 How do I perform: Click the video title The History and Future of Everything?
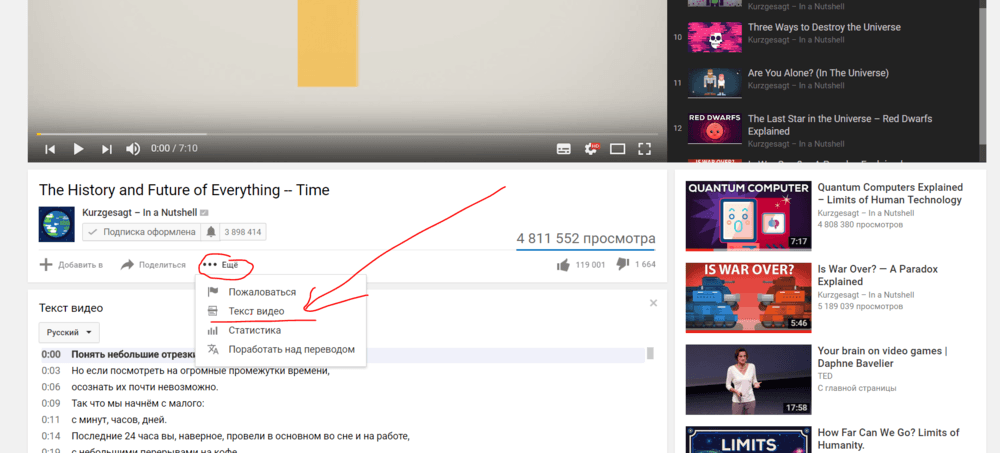pos(184,190)
